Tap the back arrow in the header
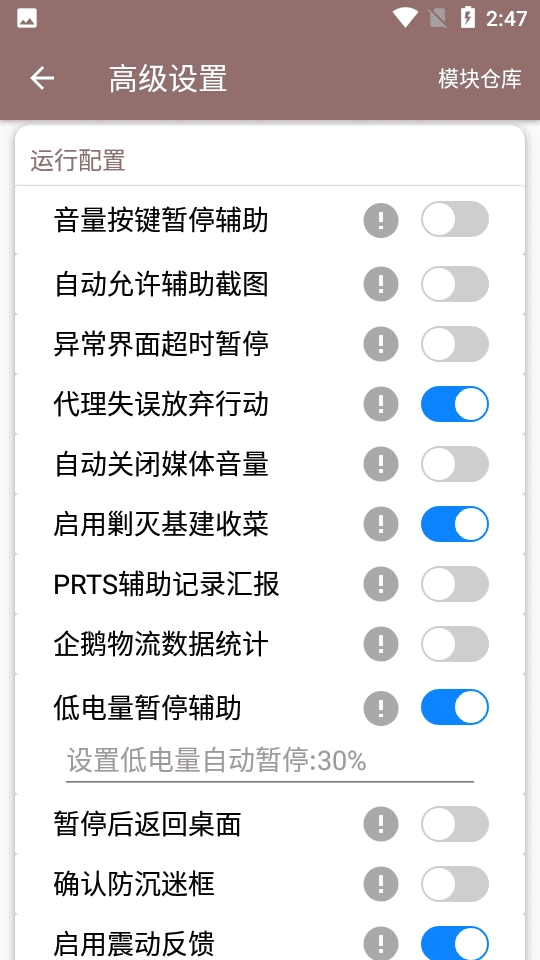This screenshot has height=960, width=540. point(42,78)
